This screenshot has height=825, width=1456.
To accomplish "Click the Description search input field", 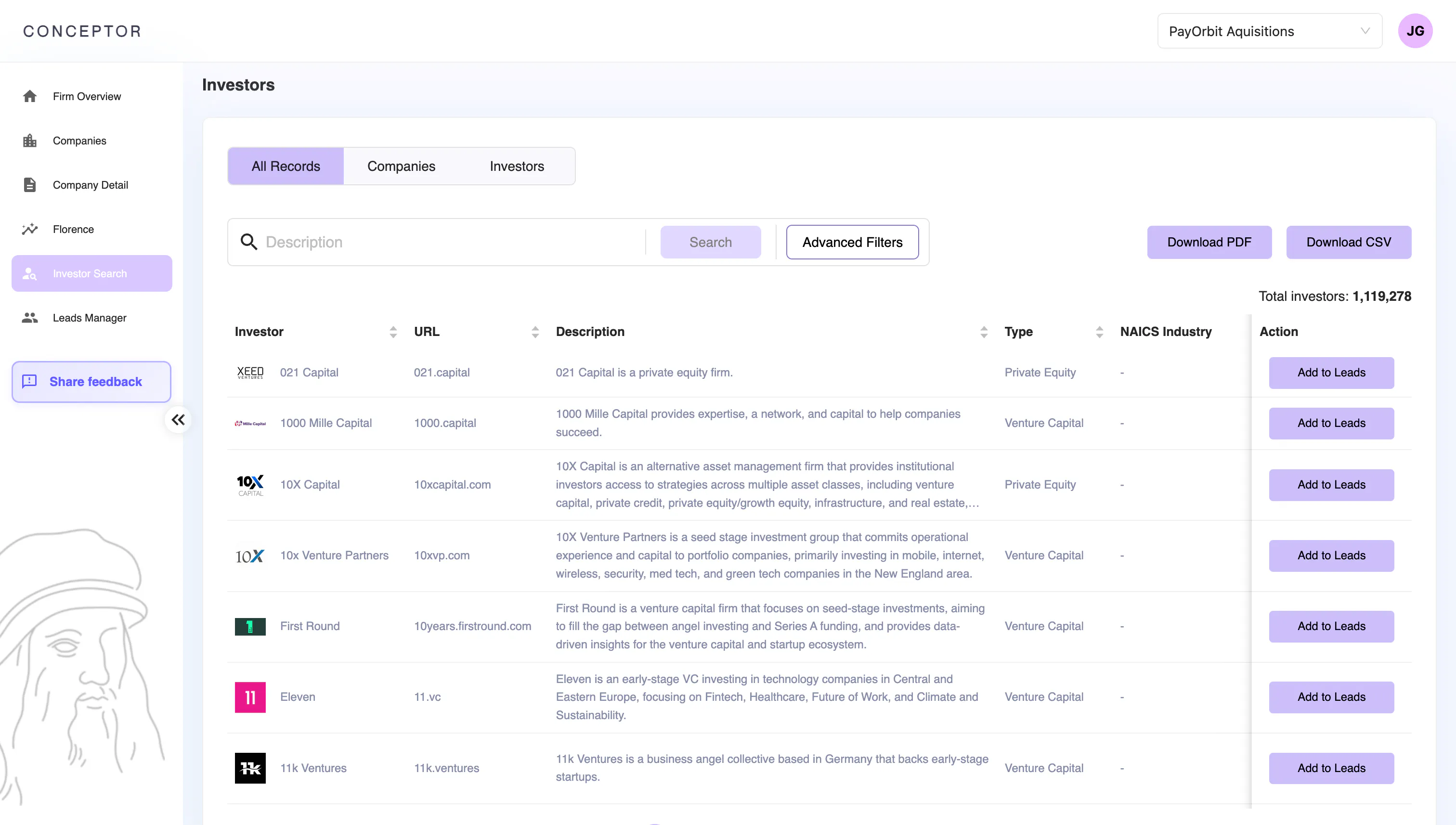I will [451, 242].
